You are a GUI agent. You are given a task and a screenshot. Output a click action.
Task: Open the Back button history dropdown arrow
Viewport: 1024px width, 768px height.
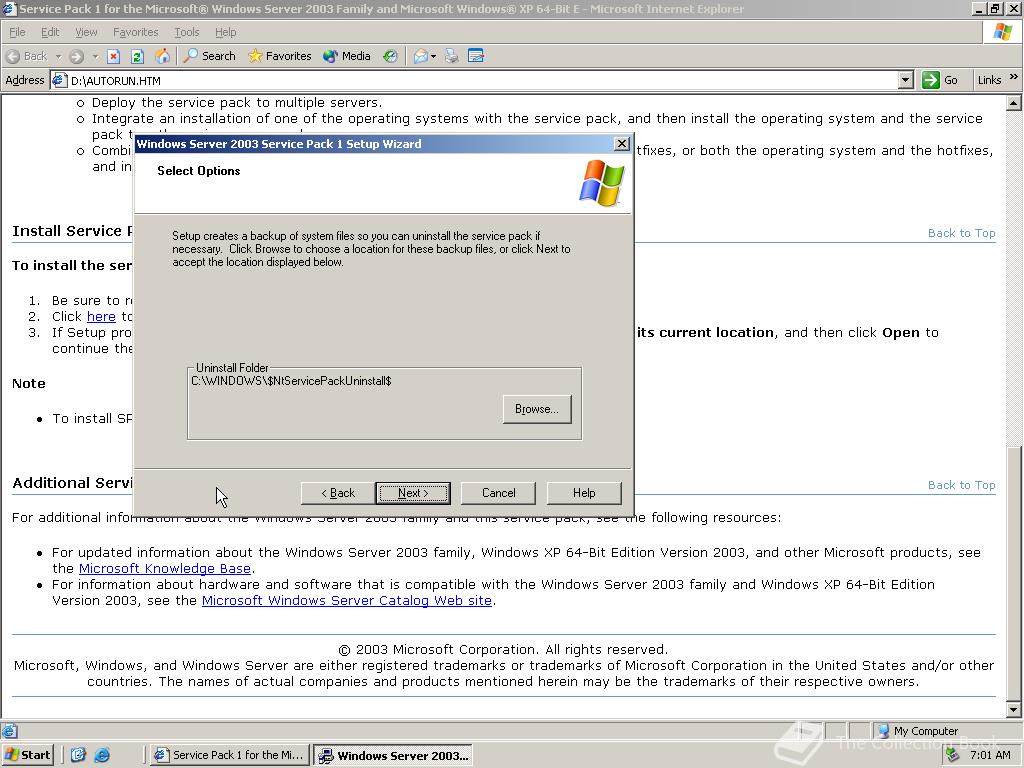click(x=58, y=56)
